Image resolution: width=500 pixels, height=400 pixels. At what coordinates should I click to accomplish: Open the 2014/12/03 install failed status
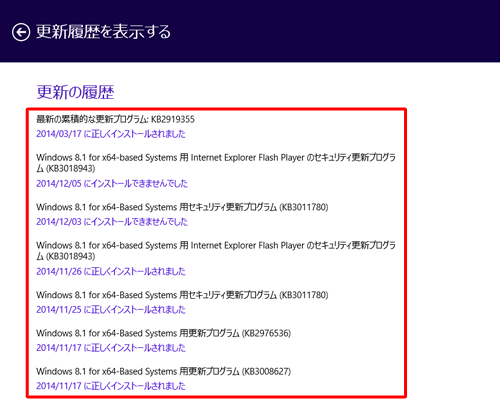point(112,222)
